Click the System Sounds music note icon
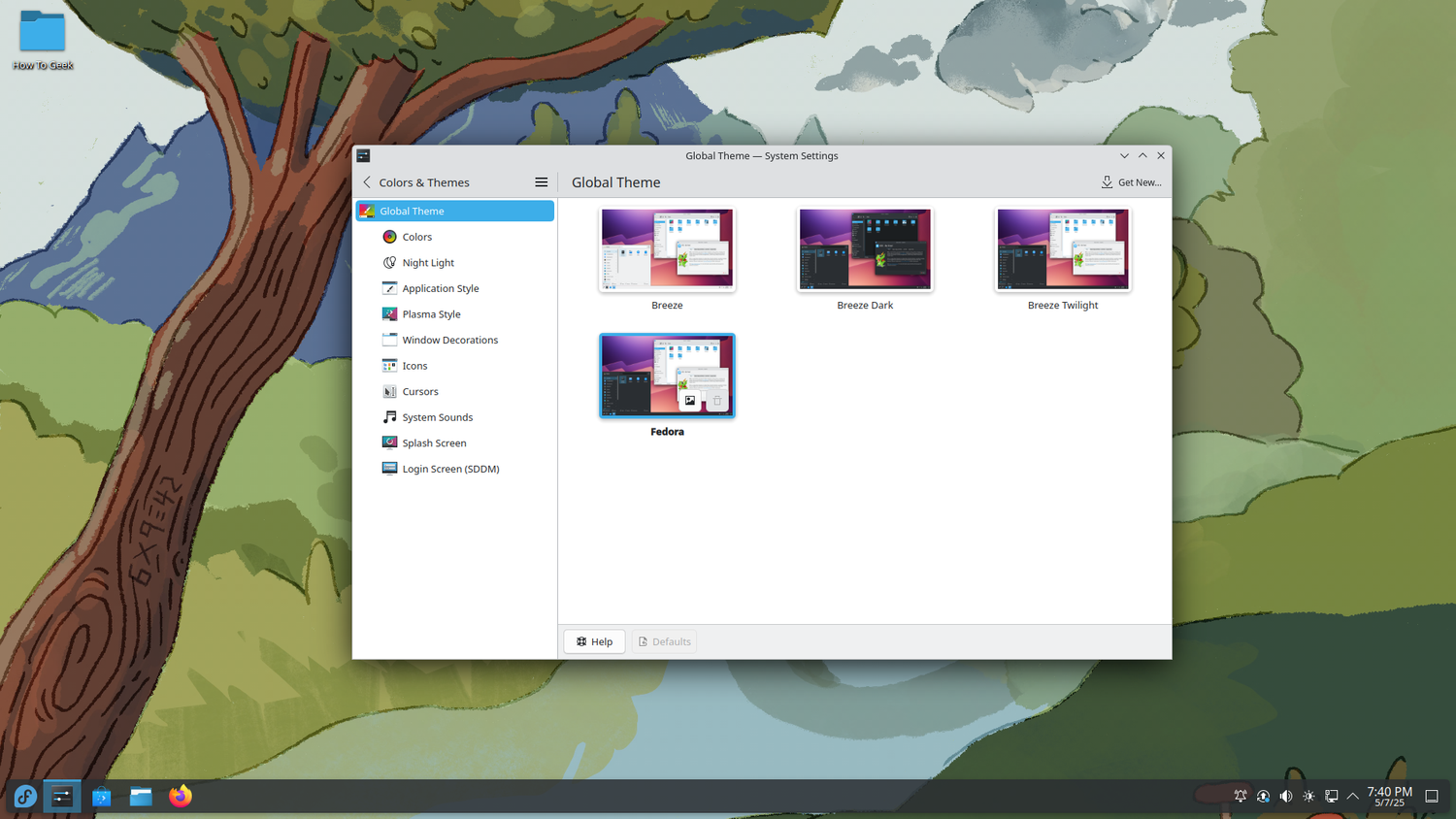Screen dimensions: 1456x819 [x=389, y=417]
